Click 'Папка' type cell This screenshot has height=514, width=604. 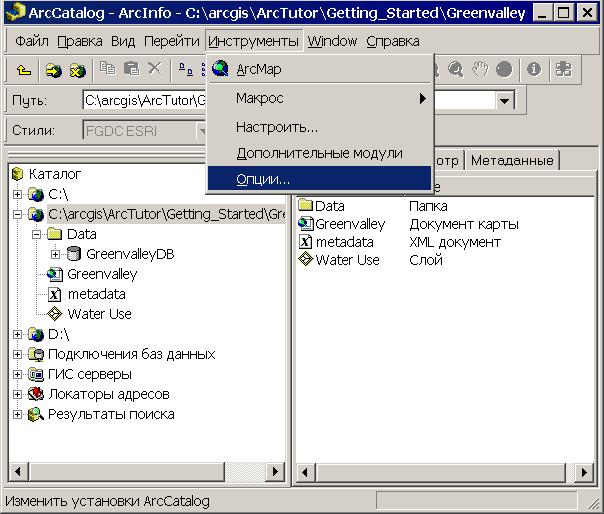pos(428,206)
